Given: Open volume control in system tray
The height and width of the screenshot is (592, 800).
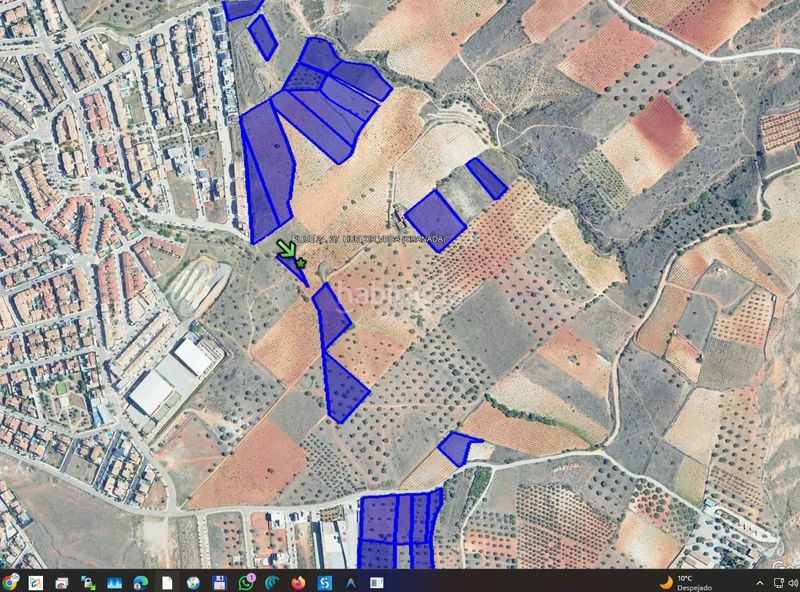Looking at the screenshot, I should tap(793, 583).
